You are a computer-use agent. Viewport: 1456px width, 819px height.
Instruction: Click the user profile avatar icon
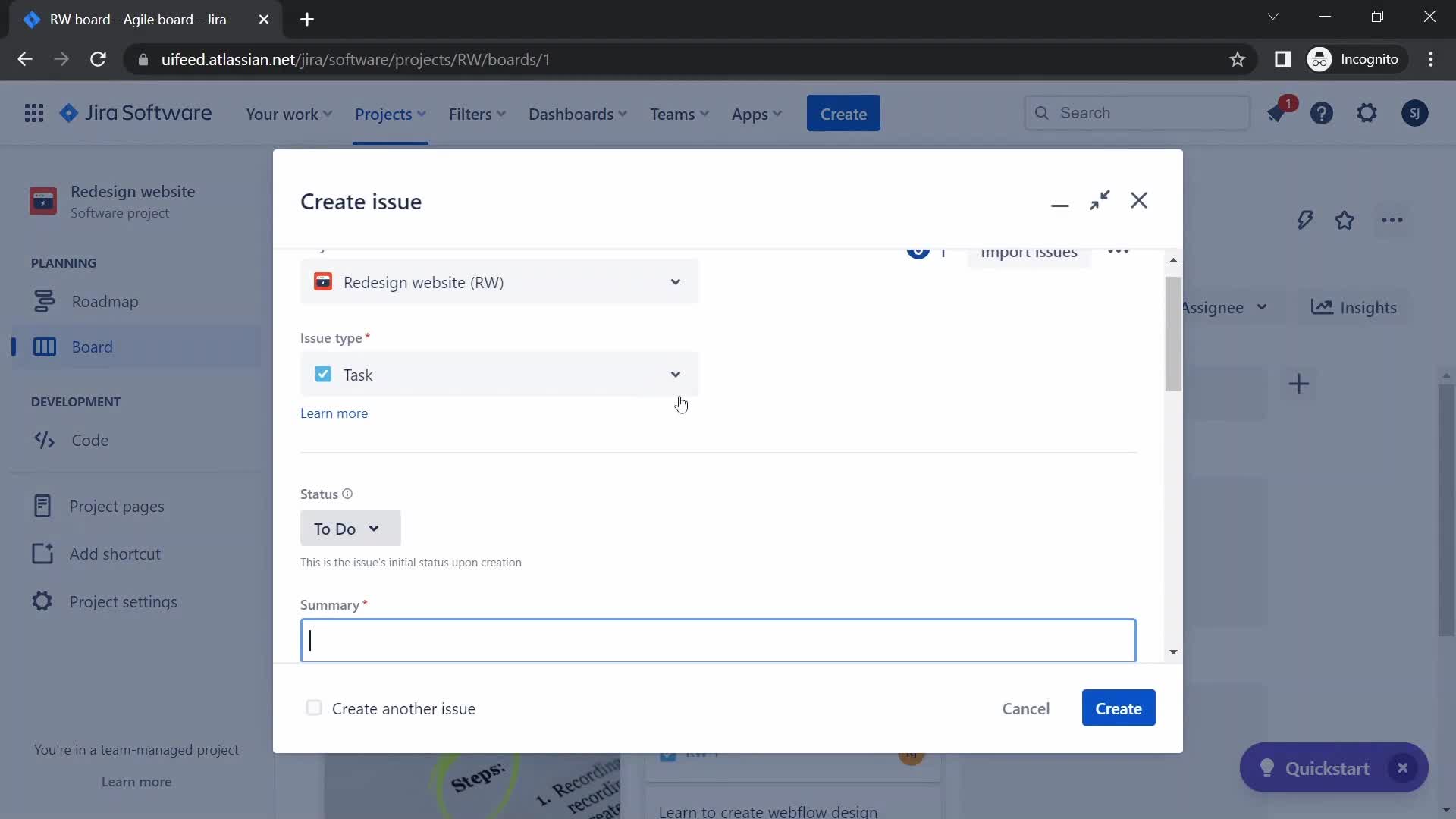(1414, 113)
